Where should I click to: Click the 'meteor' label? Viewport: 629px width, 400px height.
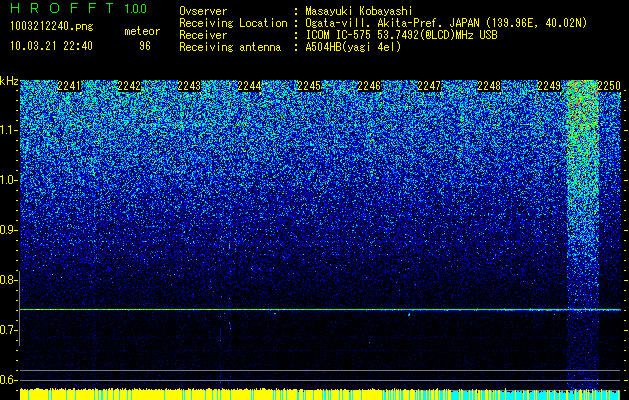[x=142, y=31]
